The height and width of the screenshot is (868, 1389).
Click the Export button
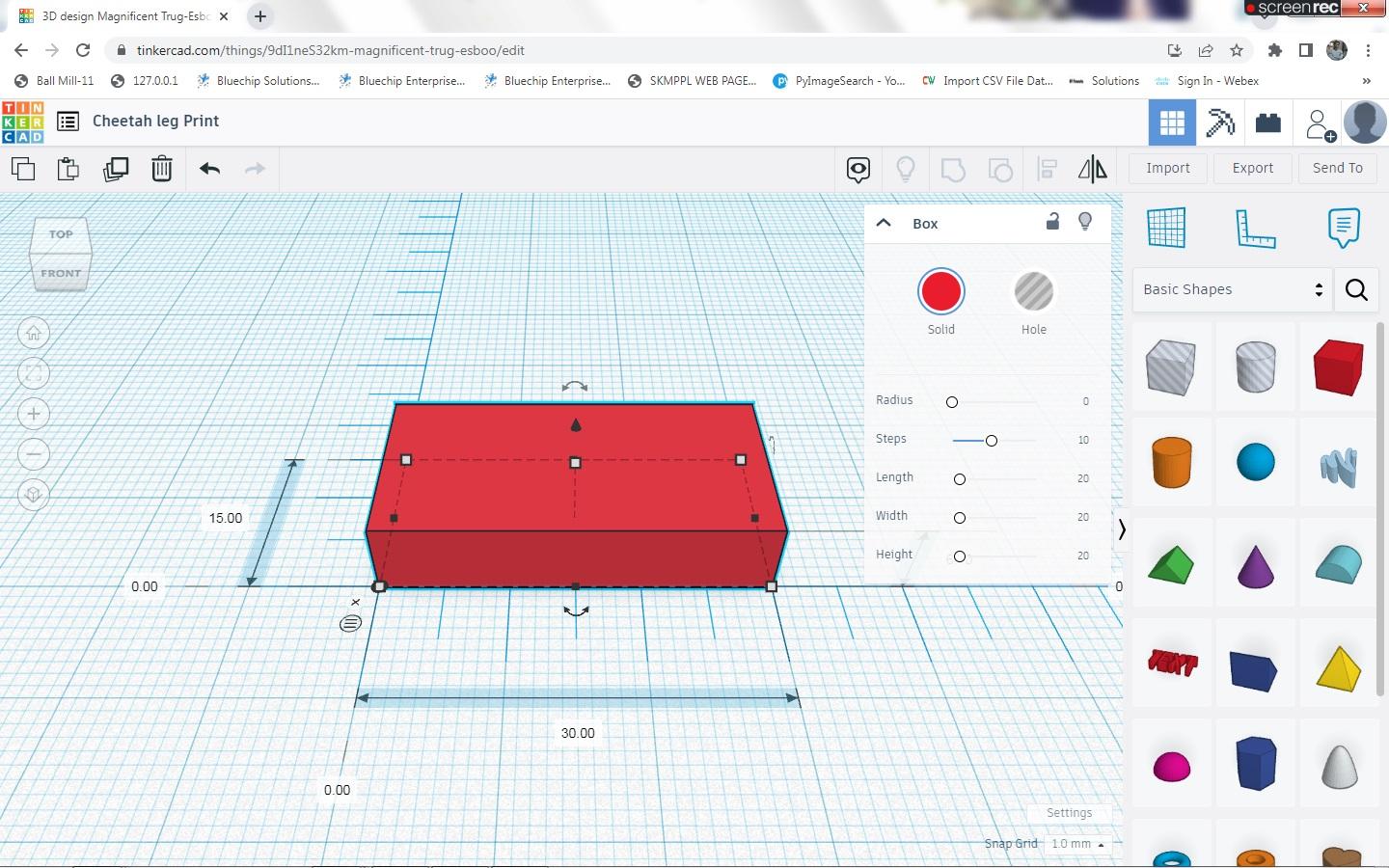(x=1253, y=168)
